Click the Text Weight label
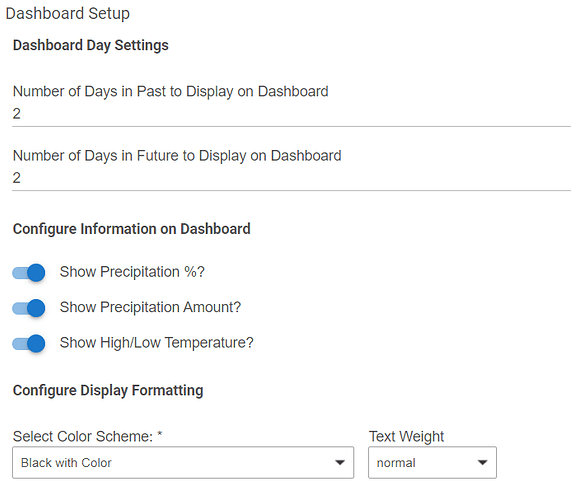Image resolution: width=571 pixels, height=500 pixels. click(406, 436)
